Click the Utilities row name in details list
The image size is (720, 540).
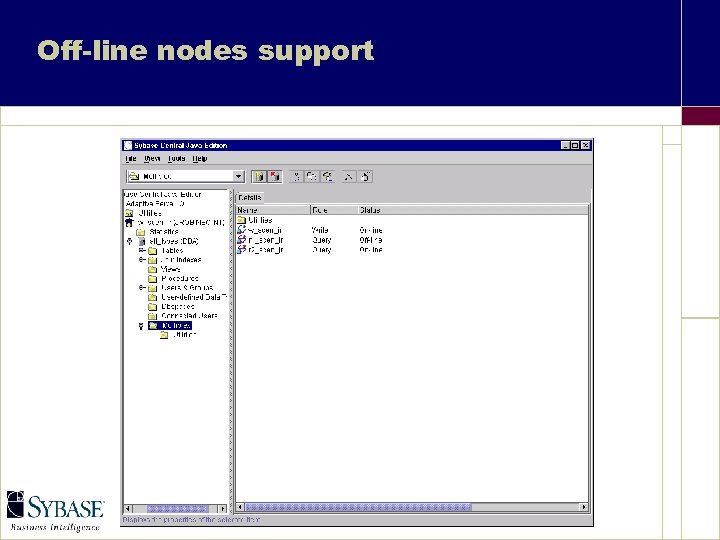point(260,220)
